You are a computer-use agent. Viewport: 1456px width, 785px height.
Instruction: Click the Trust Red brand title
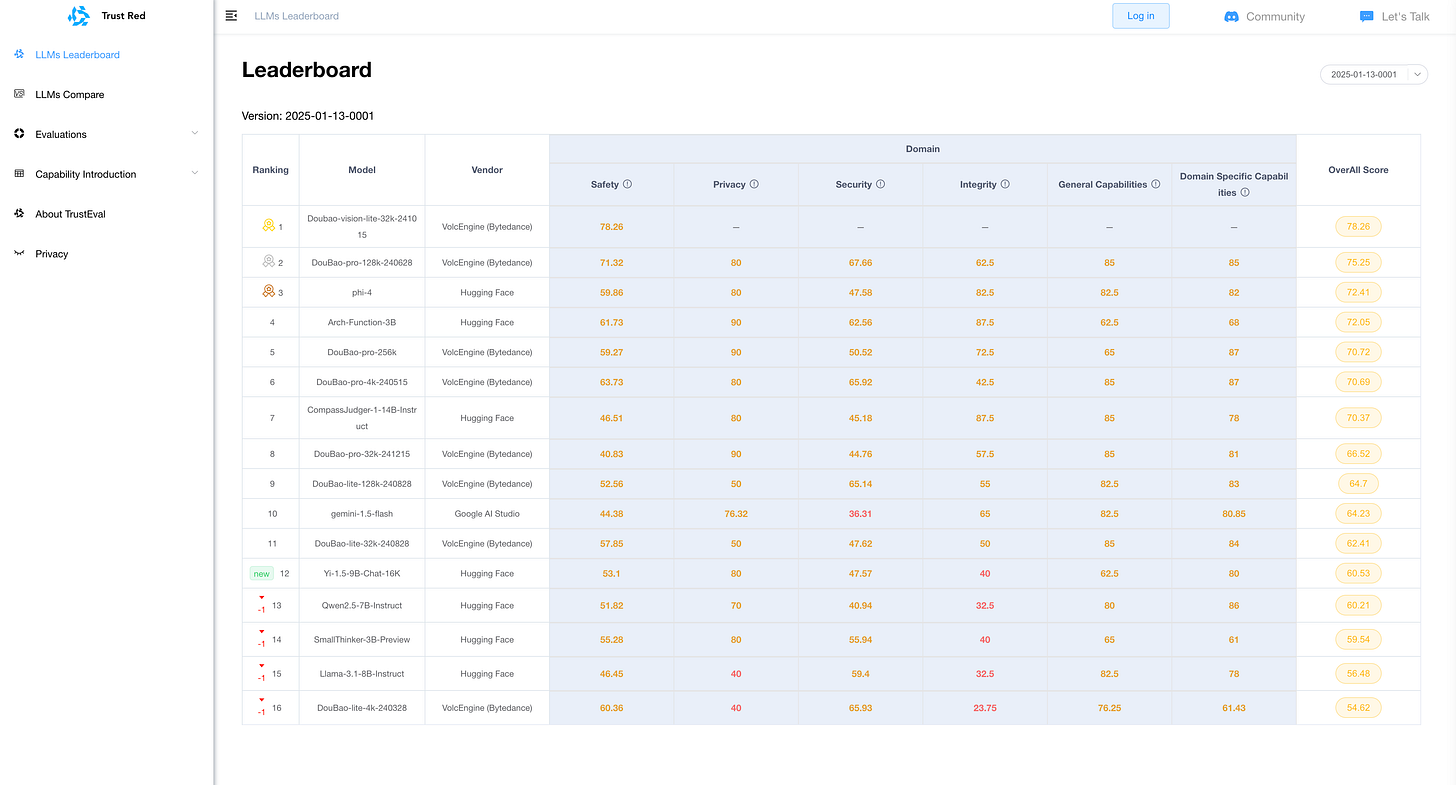point(124,16)
